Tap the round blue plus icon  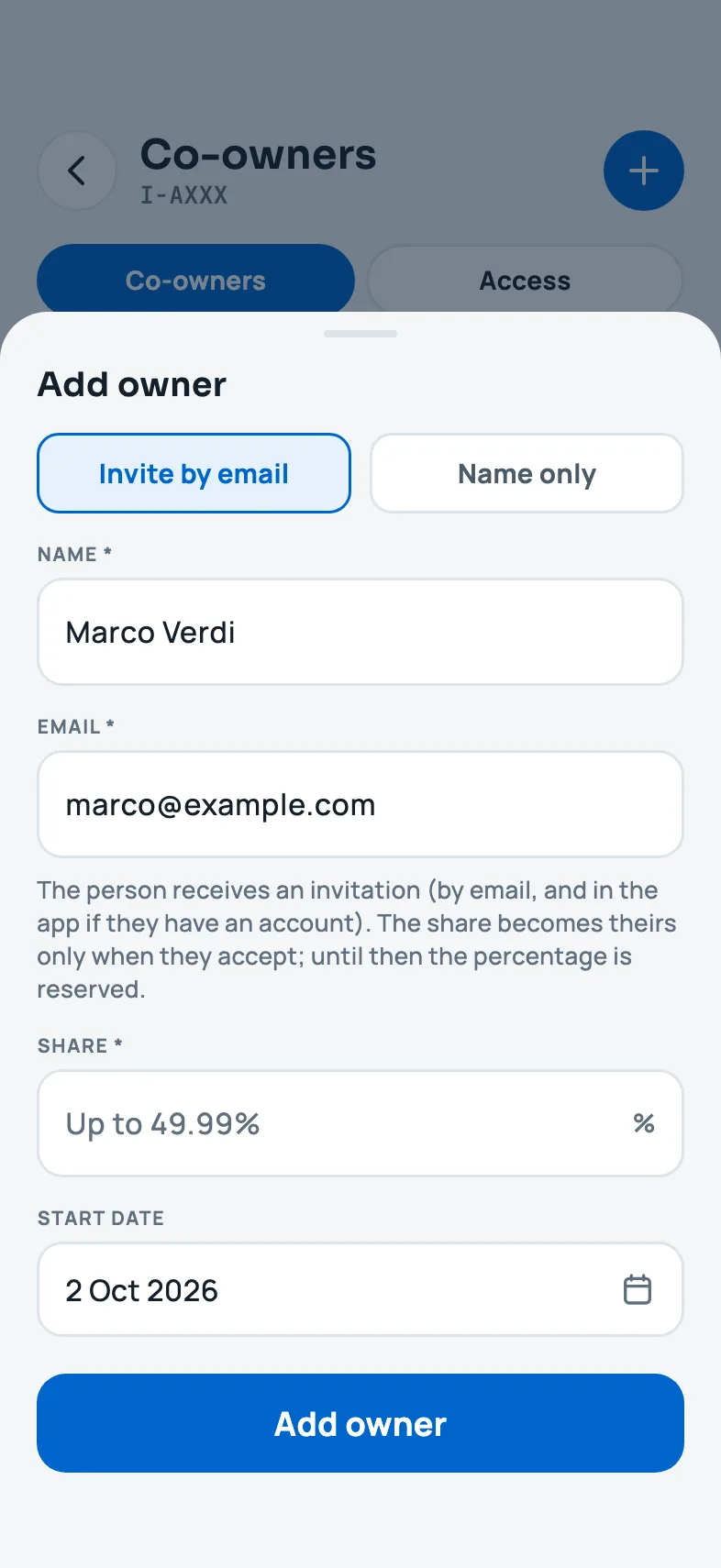click(x=643, y=171)
